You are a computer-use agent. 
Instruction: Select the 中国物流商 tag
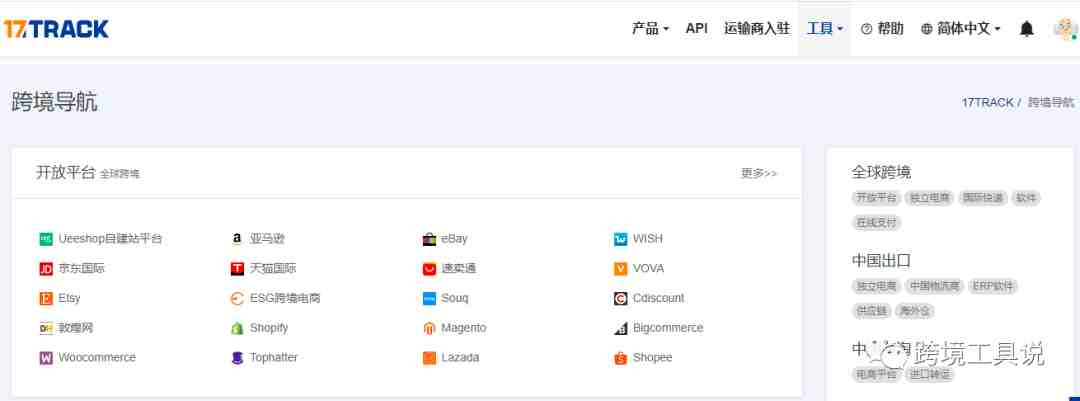coord(934,286)
